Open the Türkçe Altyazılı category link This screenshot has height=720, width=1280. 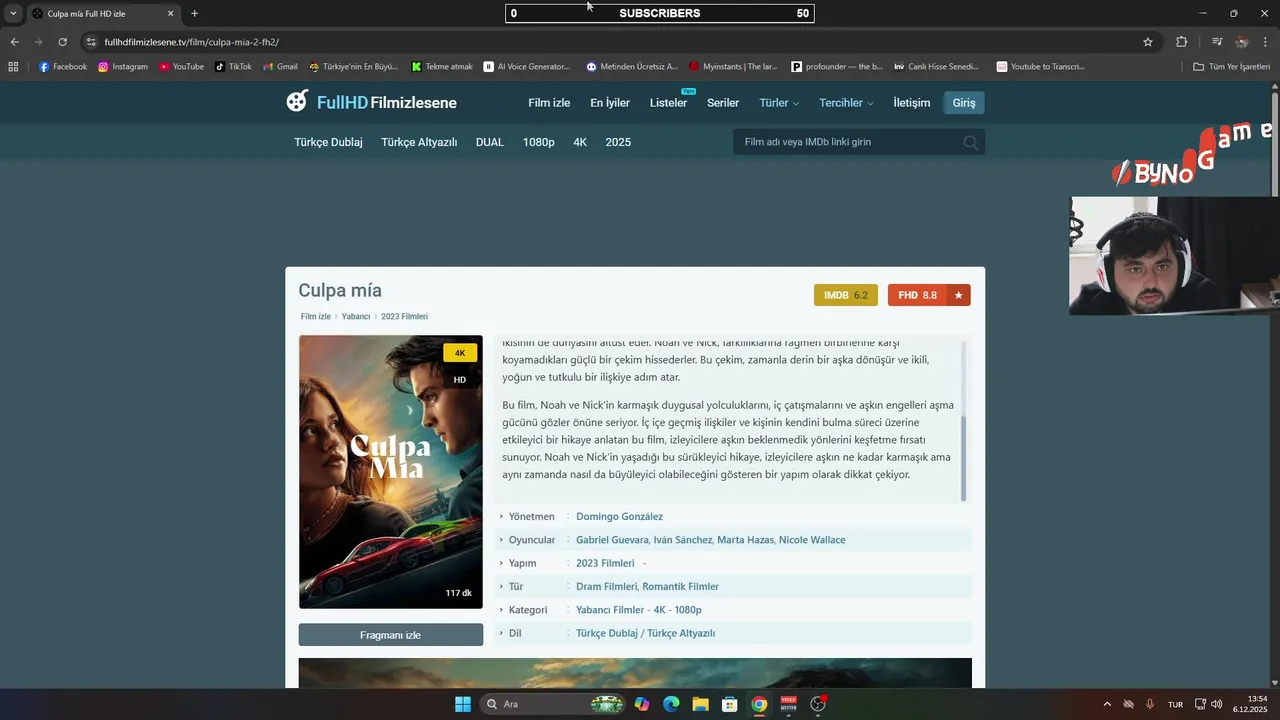coord(419,142)
